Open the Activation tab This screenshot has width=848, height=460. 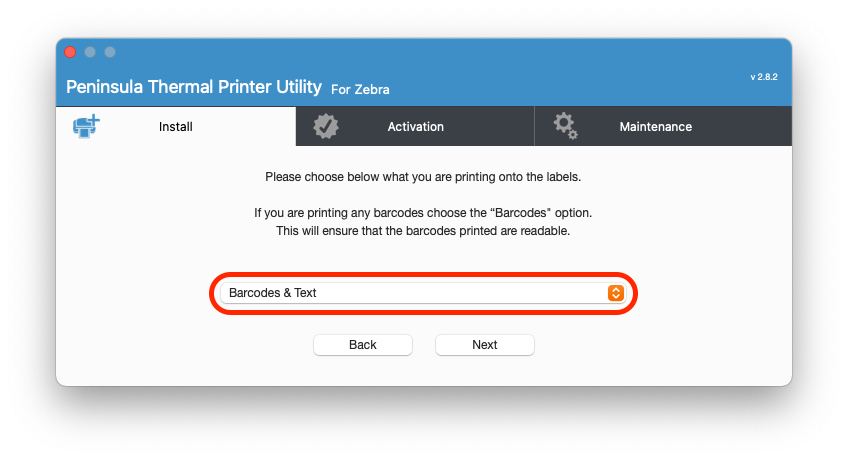coord(415,126)
